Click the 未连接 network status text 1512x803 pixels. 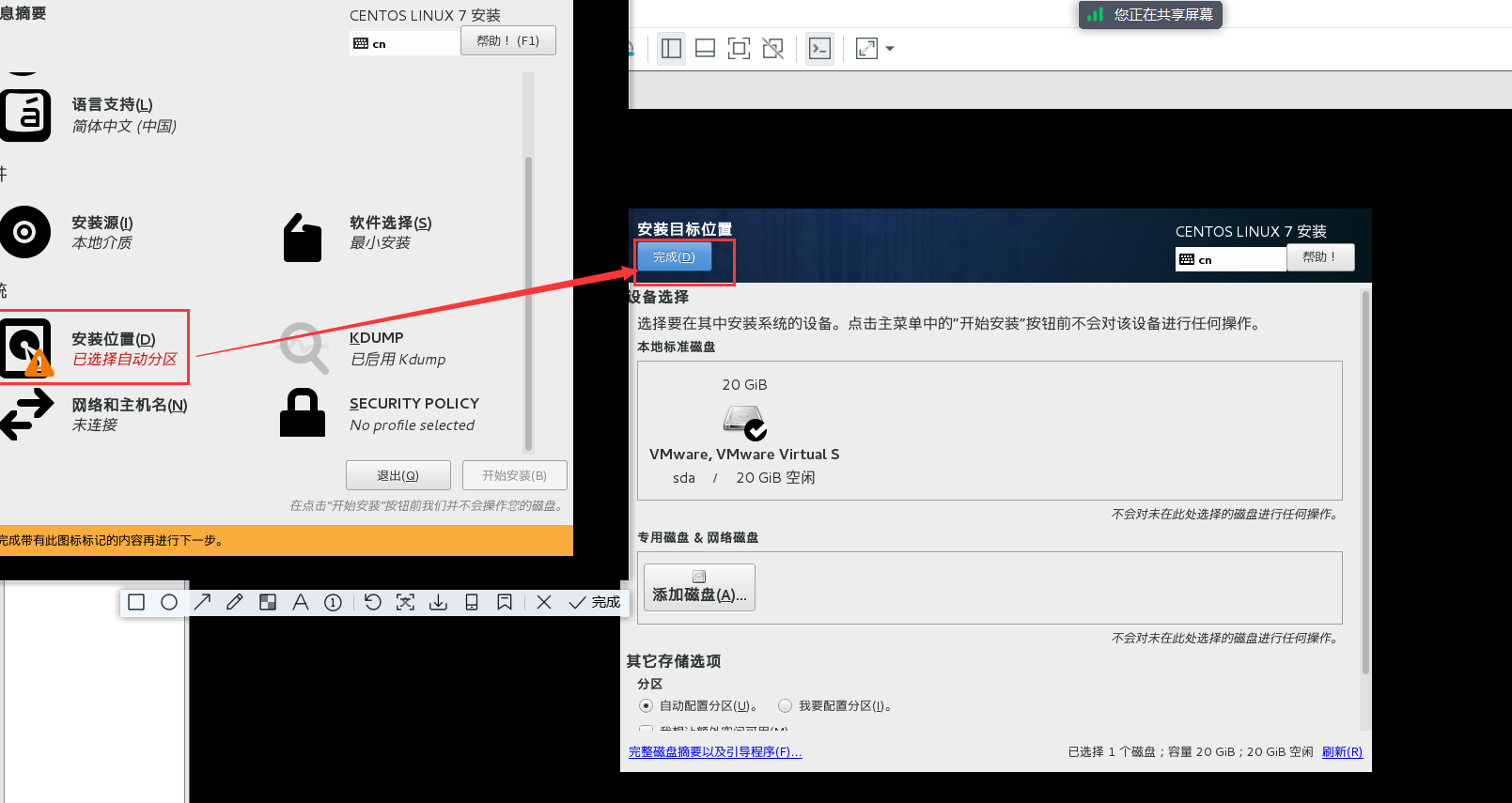(x=95, y=425)
